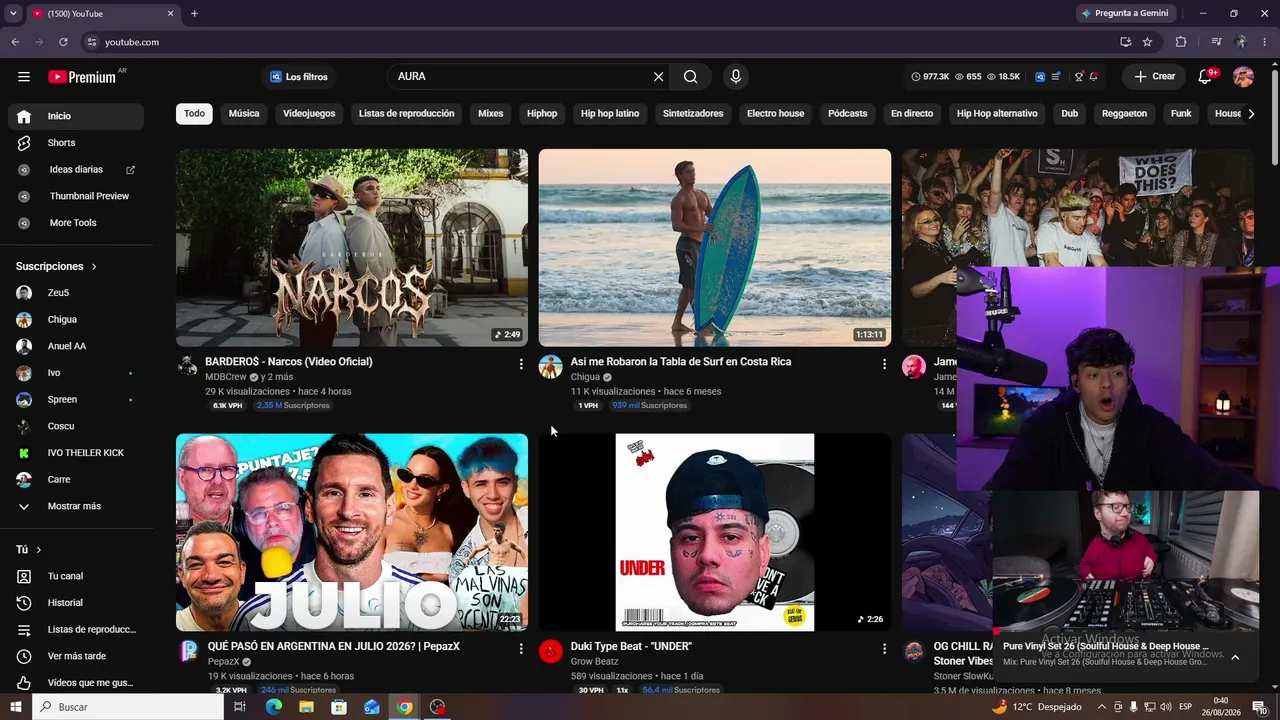This screenshot has width=1280, height=720.
Task: Open the YouTube guide hamburger menu
Action: coord(24,77)
